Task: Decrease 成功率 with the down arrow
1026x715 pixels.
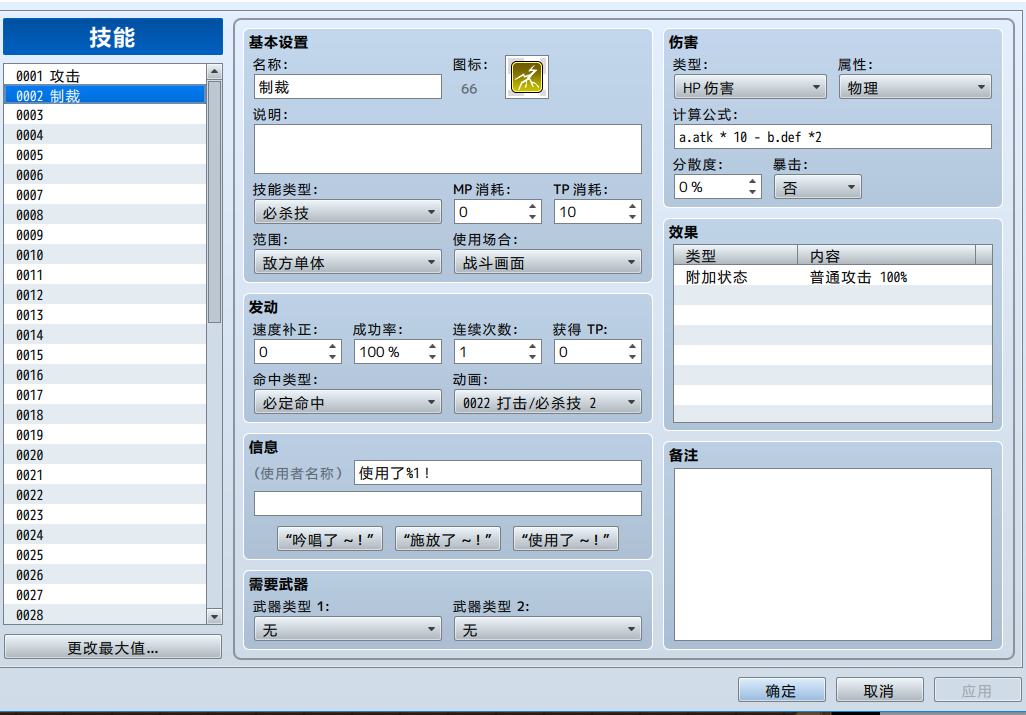Action: (x=432, y=357)
